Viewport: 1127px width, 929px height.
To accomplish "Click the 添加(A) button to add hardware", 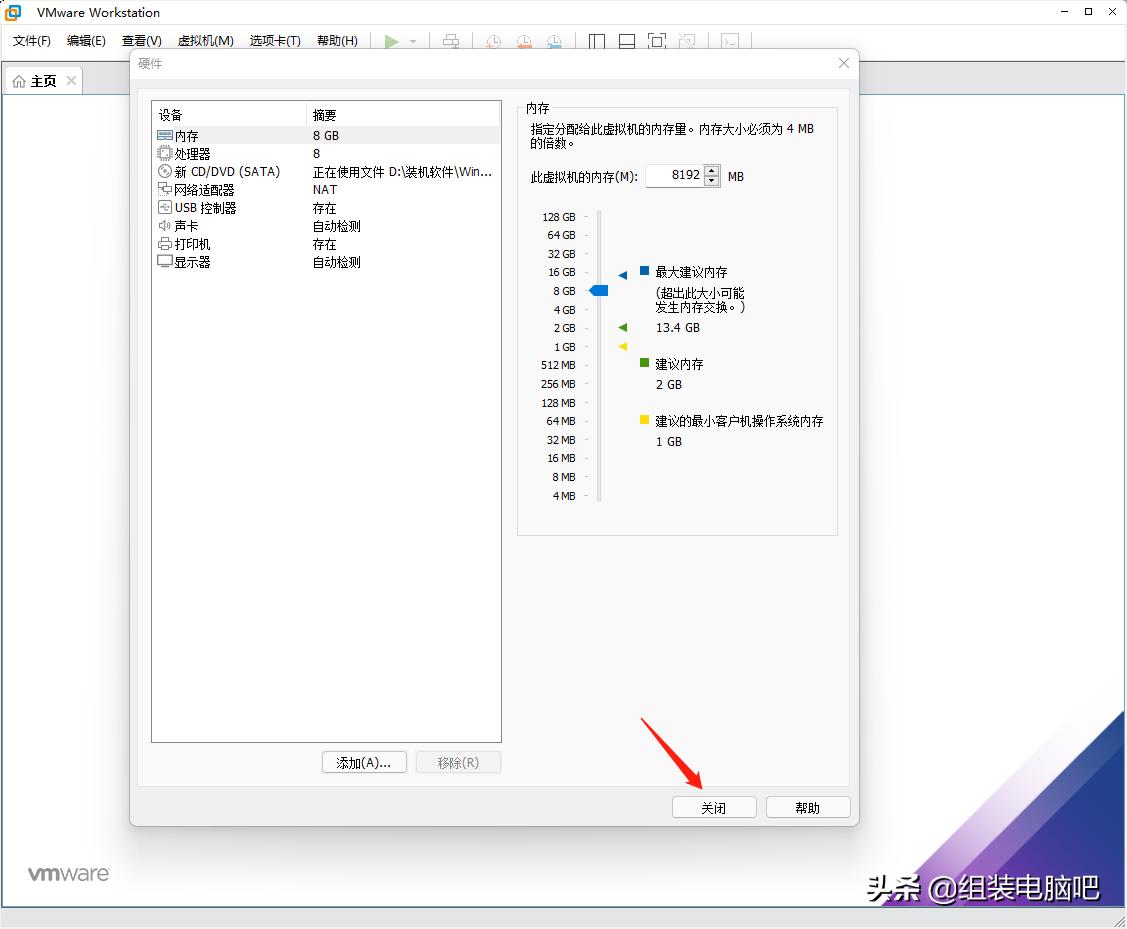I will [x=364, y=762].
